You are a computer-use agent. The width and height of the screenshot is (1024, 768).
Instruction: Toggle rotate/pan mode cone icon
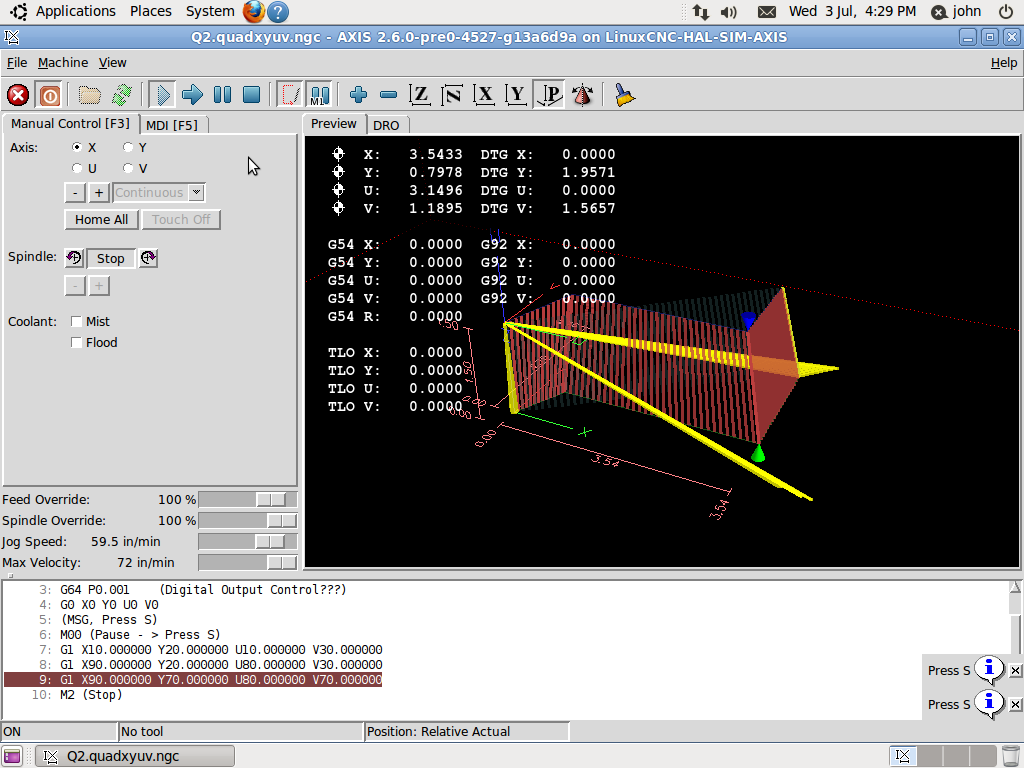pyautogui.click(x=583, y=95)
